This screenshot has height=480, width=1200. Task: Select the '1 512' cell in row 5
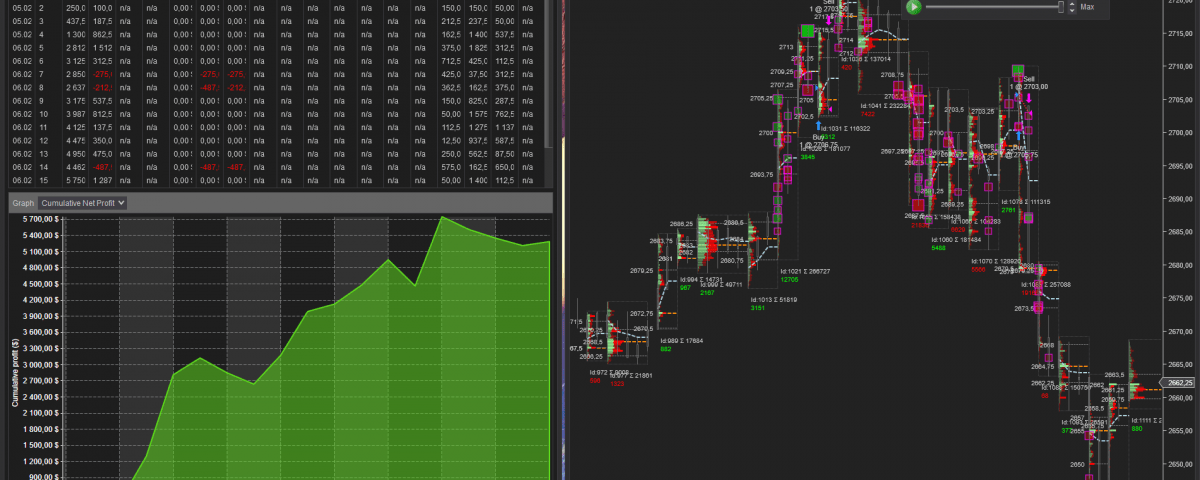coord(103,47)
